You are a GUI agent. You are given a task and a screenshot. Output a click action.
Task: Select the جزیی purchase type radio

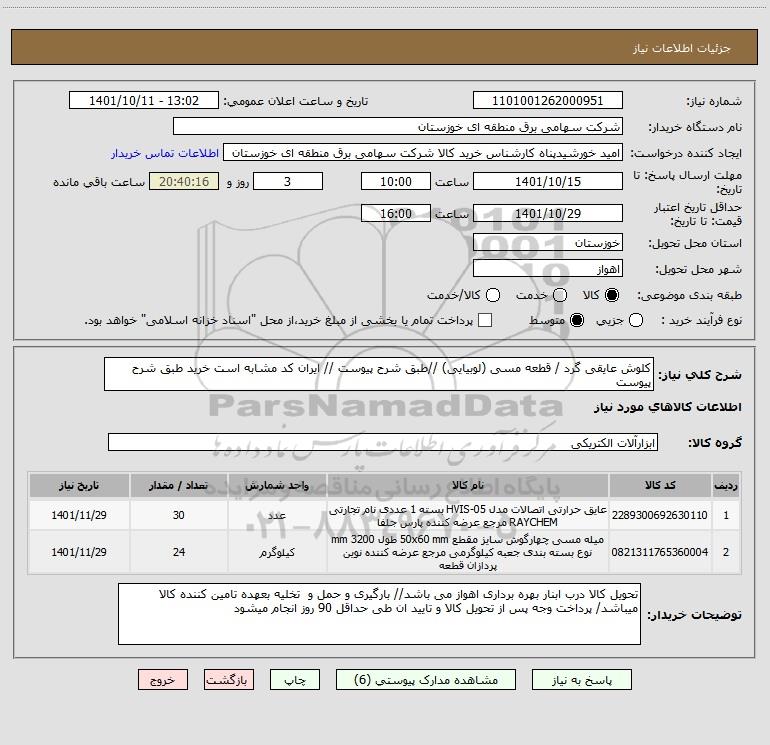click(x=636, y=321)
